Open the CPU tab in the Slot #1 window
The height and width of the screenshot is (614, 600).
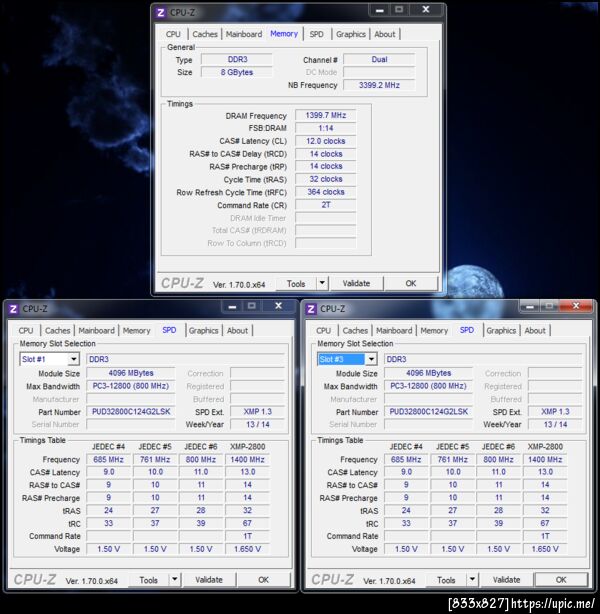pos(26,331)
